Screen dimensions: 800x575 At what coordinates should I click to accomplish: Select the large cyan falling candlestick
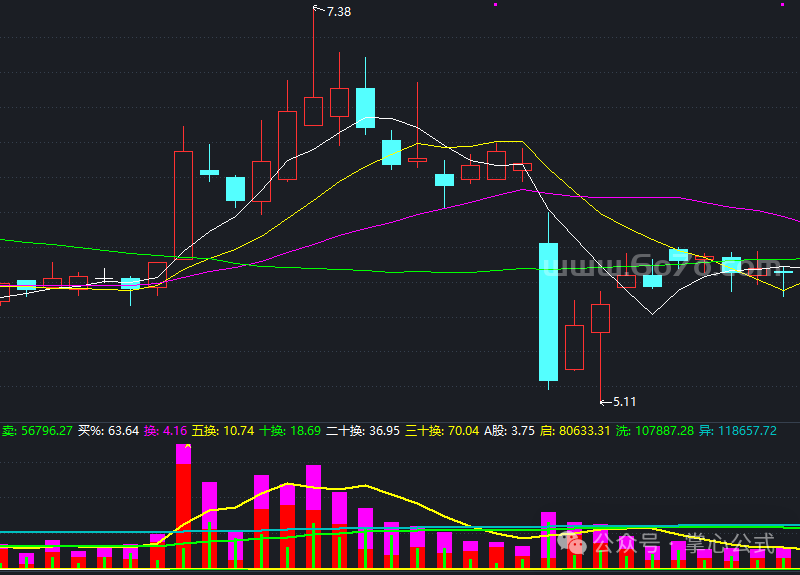pyautogui.click(x=548, y=310)
